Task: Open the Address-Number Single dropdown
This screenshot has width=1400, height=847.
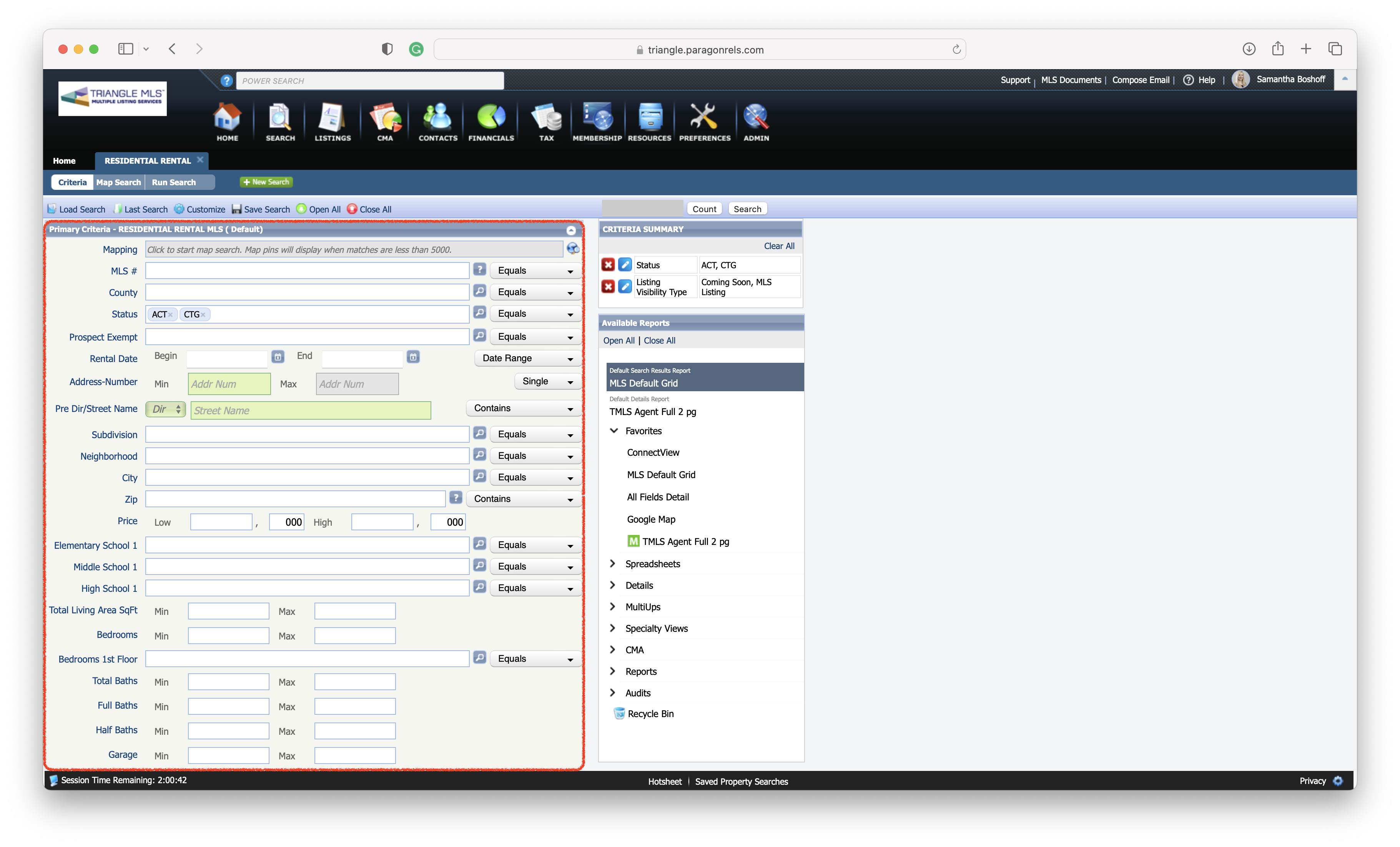Action: click(x=548, y=382)
